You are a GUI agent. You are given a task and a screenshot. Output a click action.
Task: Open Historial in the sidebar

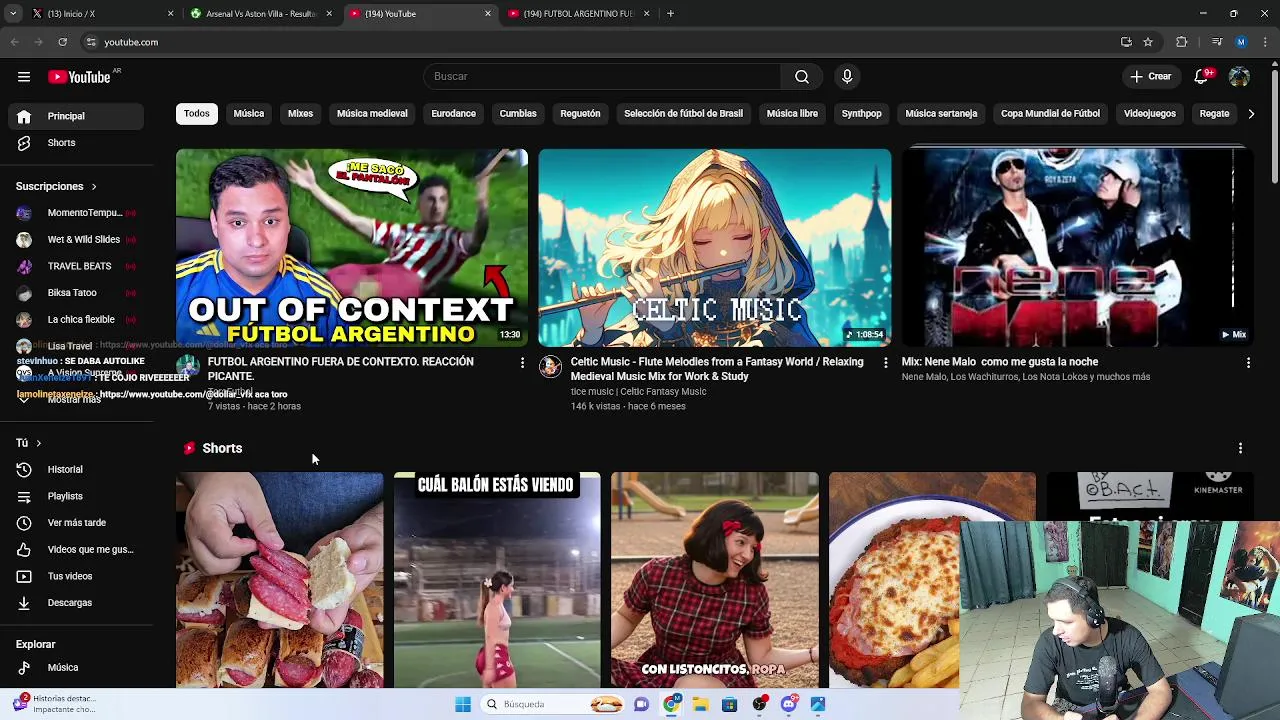point(76,469)
